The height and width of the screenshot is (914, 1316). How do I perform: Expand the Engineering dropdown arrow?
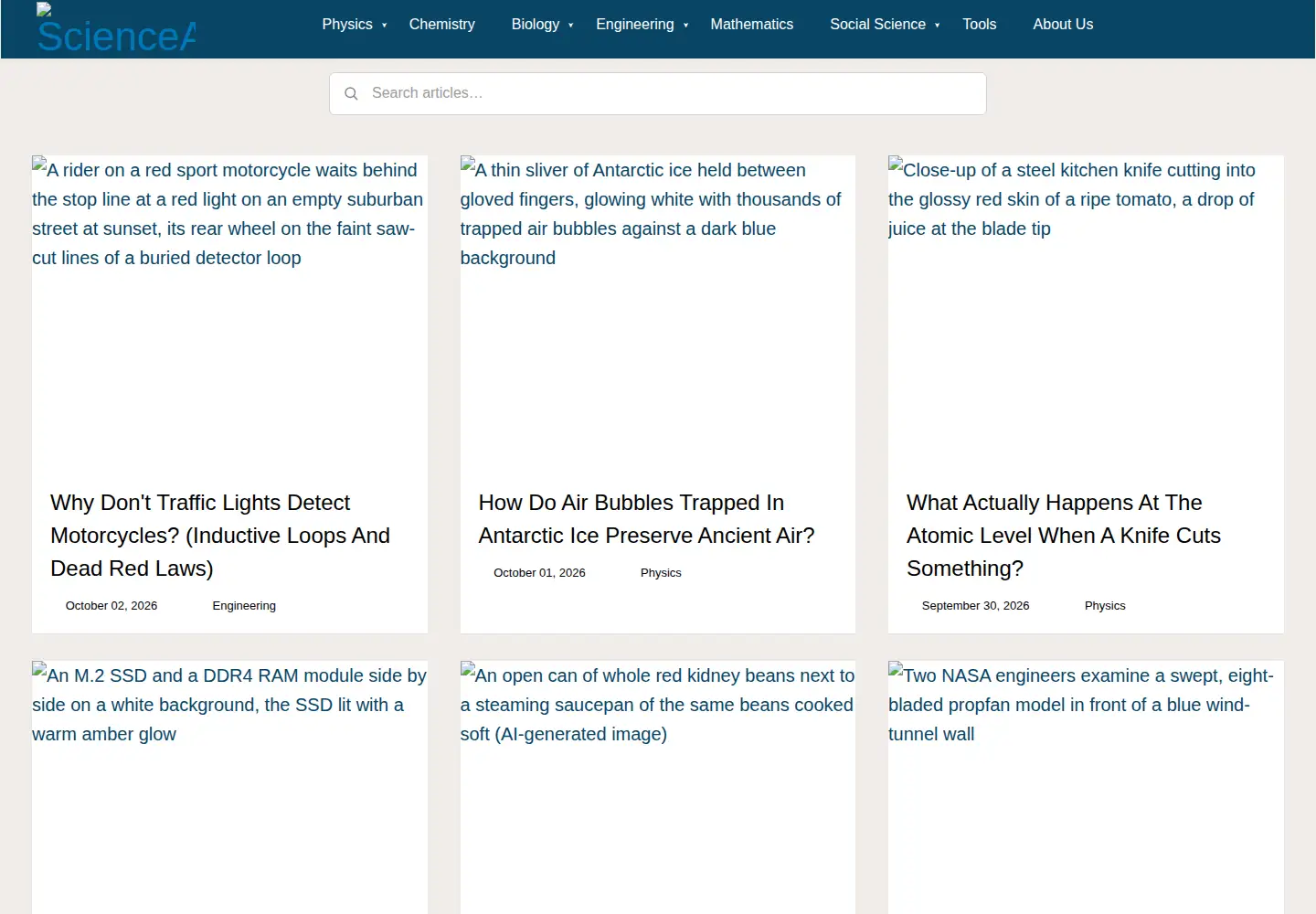[686, 26]
